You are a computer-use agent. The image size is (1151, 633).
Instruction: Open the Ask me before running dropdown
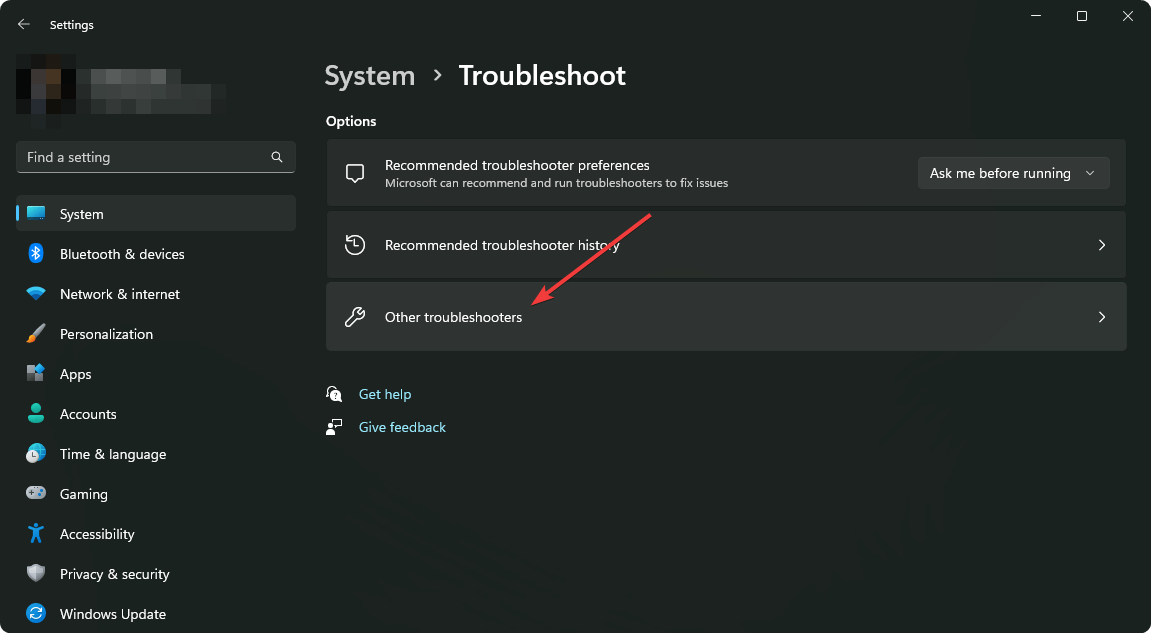(1013, 173)
